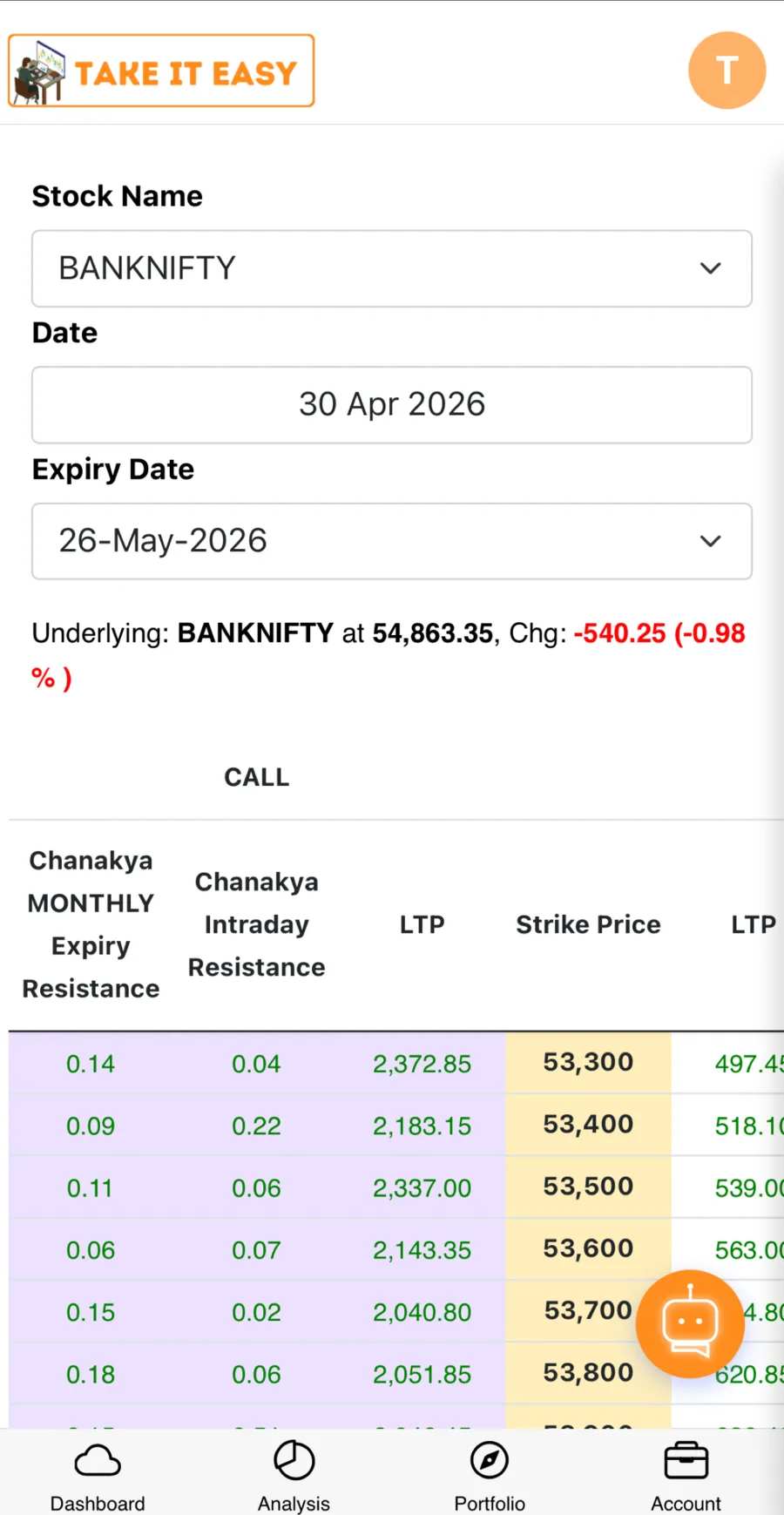Screen dimensions: 784x1515
Task: Click monthly resistance value 0.18
Action: pyautogui.click(x=91, y=1374)
